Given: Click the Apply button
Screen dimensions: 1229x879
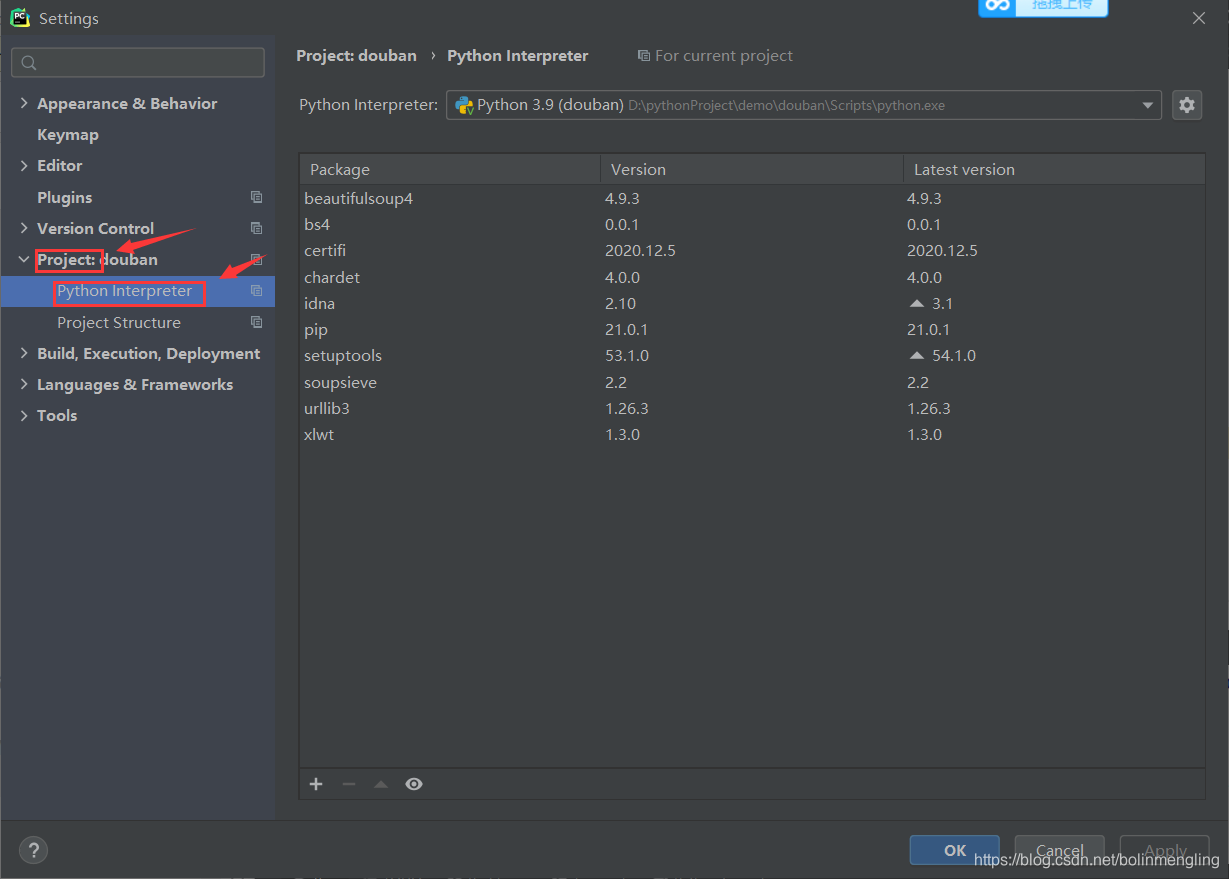Looking at the screenshot, I should tap(1165, 850).
